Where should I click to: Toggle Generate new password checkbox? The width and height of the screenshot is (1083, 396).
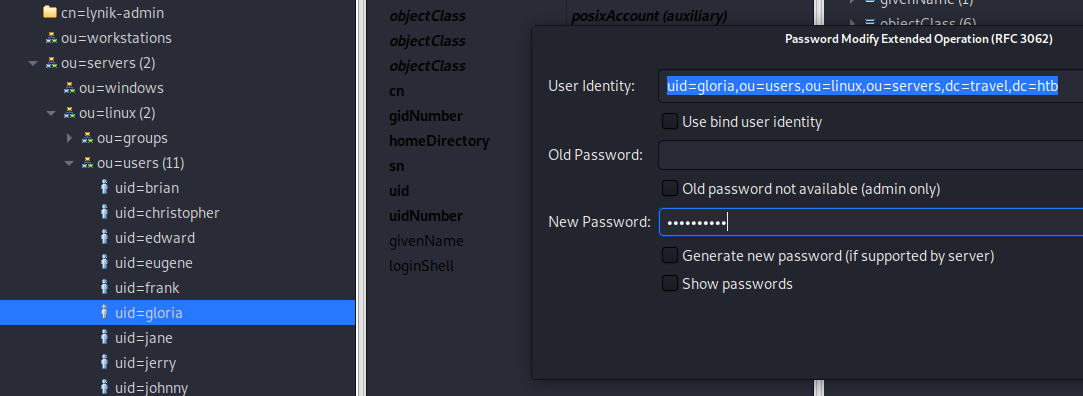(669, 256)
